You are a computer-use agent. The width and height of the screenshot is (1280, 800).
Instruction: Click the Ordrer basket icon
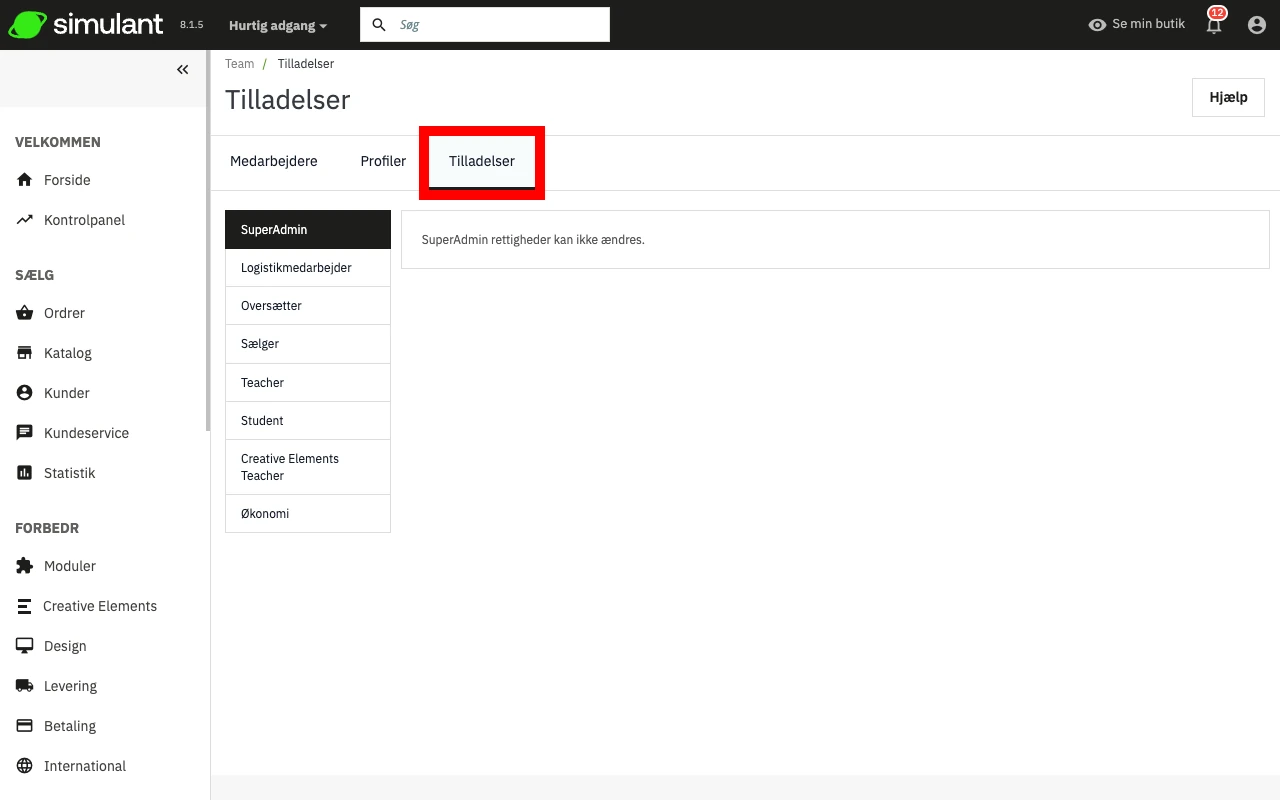(x=25, y=313)
